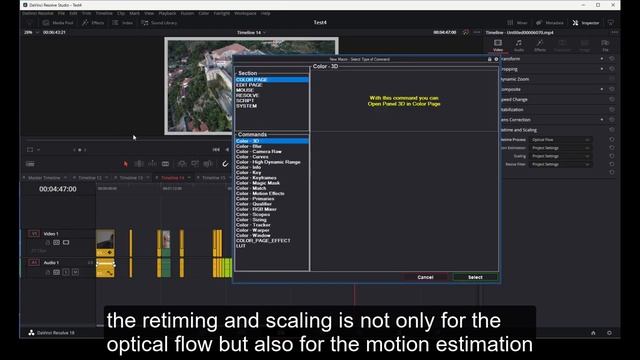Select Color - Camera Raw command

[x=271, y=151]
